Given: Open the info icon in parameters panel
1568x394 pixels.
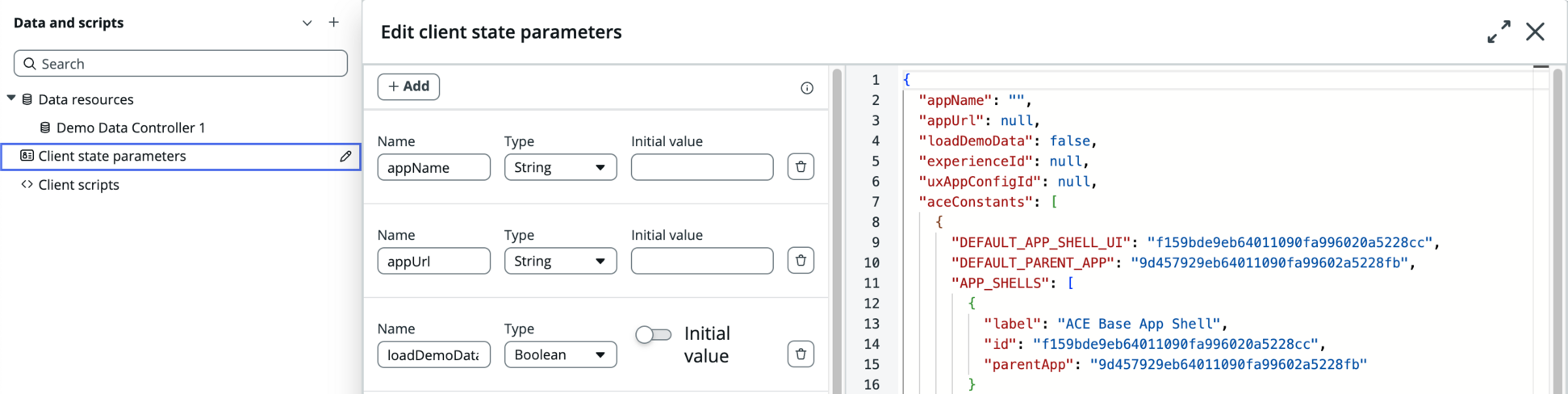Looking at the screenshot, I should coord(807,88).
